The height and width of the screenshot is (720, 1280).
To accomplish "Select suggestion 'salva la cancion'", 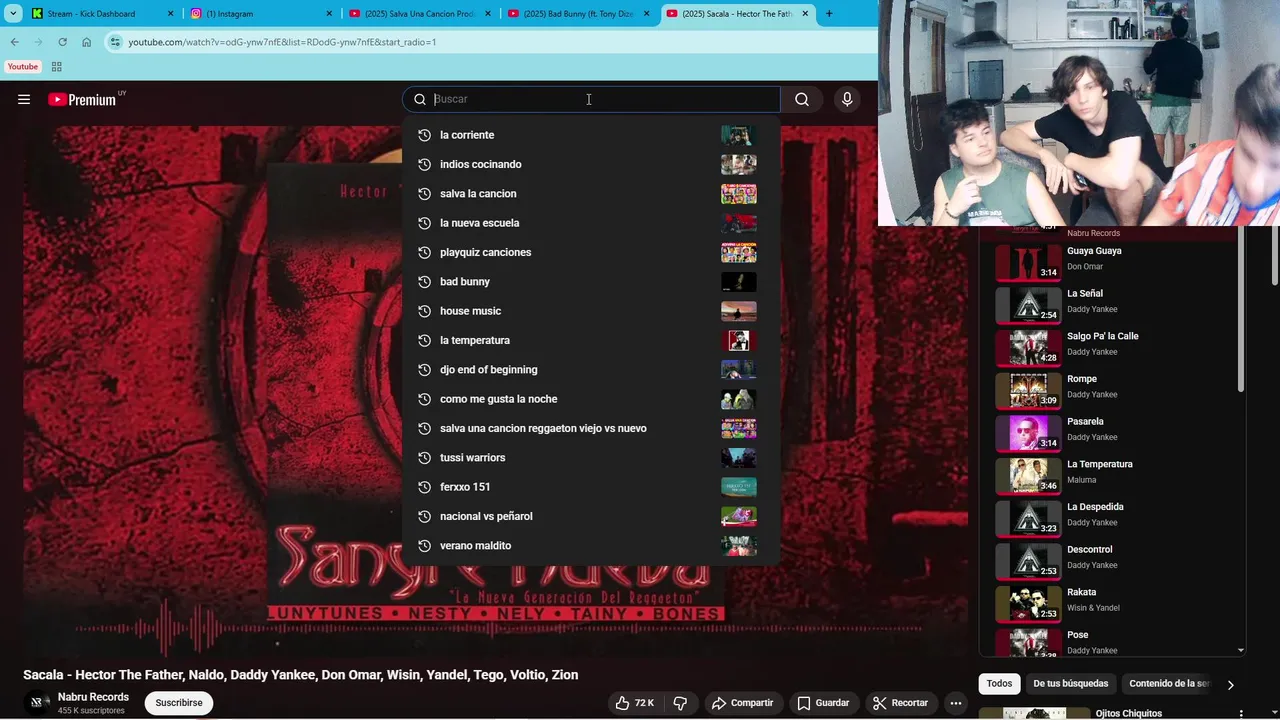I will coord(591,193).
